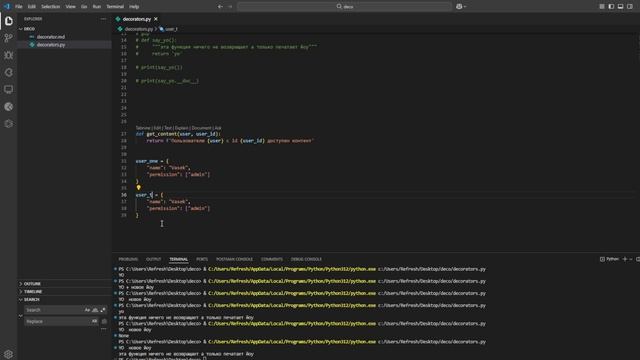
Task: Focus the title bar command search box
Action: (x=344, y=7)
